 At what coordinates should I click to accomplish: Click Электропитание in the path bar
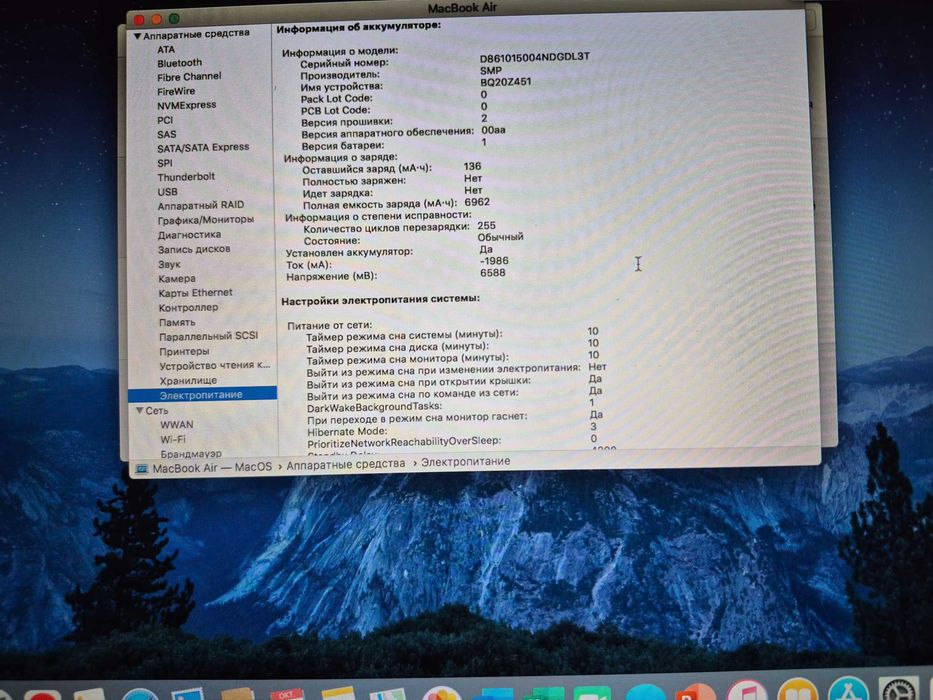click(x=465, y=461)
